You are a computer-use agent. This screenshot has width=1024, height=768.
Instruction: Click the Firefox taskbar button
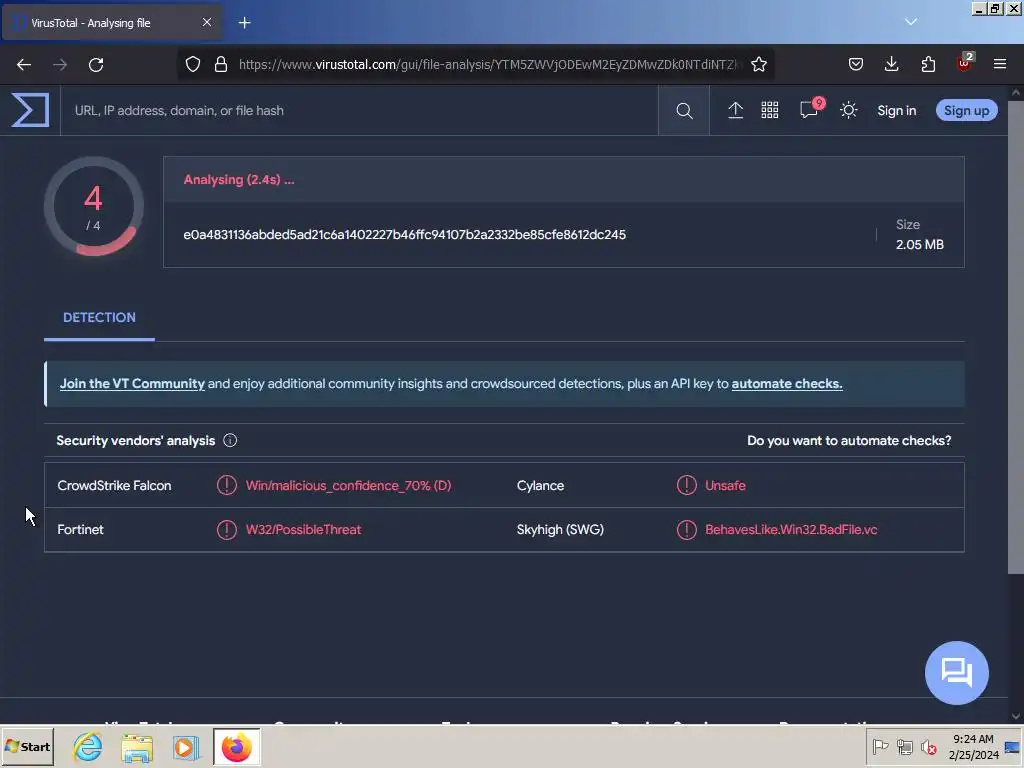[236, 746]
